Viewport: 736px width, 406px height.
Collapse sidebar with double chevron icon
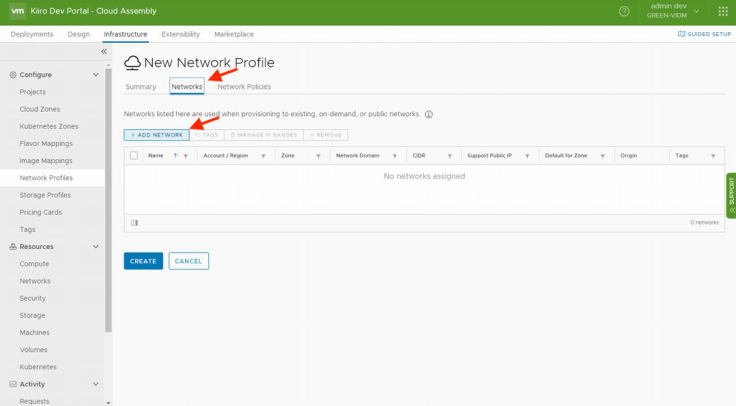[104, 51]
